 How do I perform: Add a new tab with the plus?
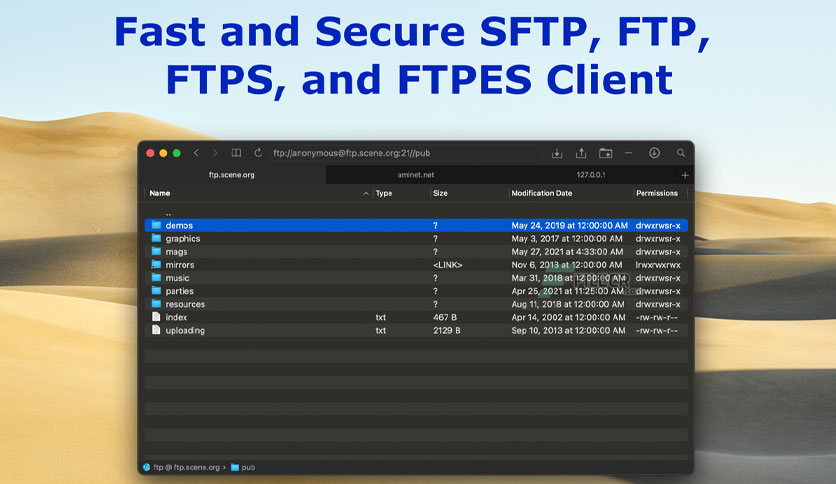(685, 175)
